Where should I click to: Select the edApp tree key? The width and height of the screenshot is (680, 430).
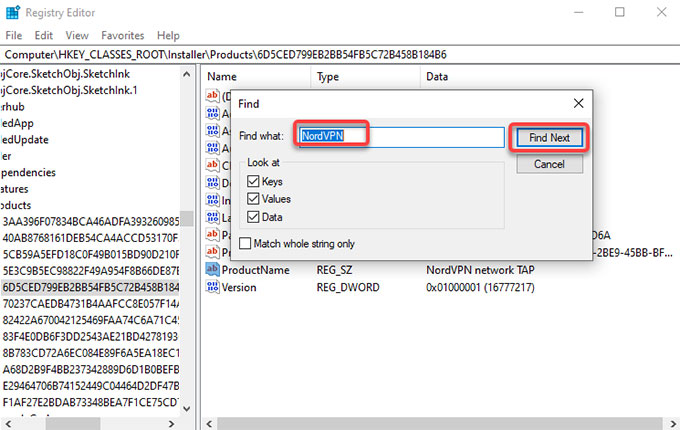tap(17, 123)
